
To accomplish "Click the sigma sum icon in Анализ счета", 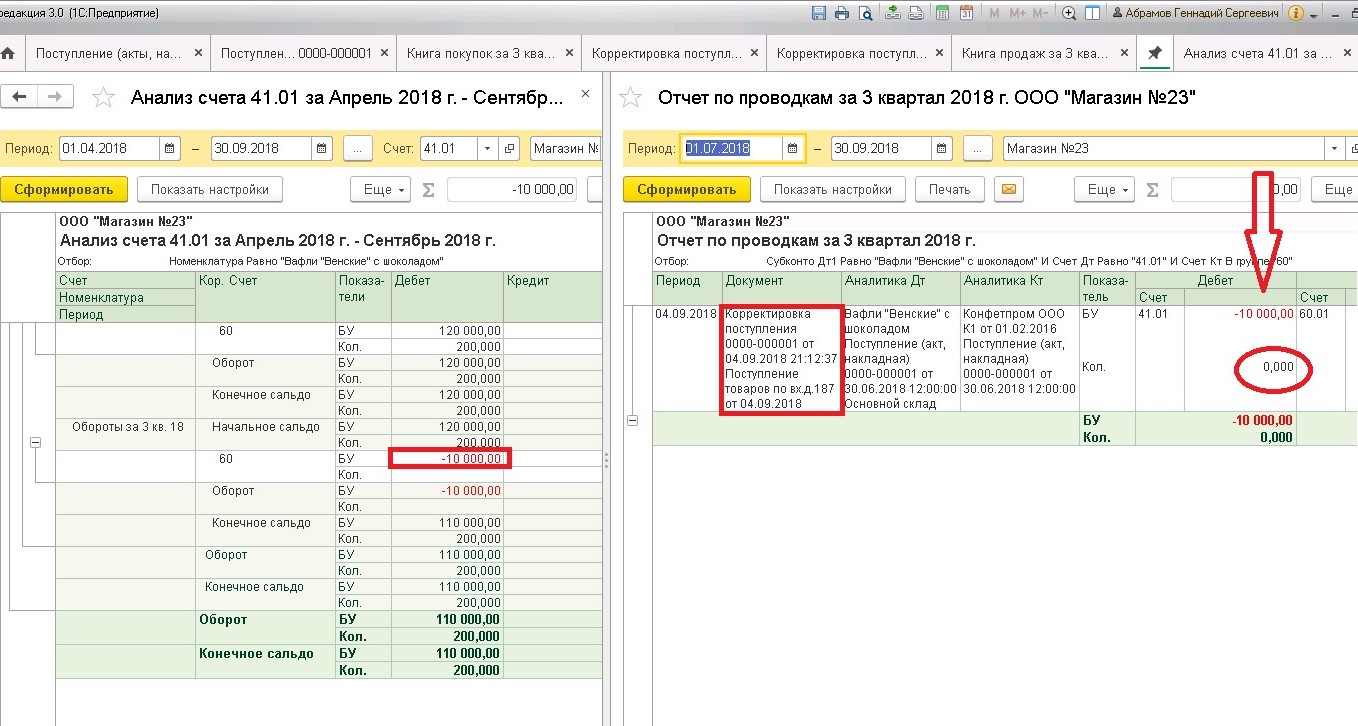I will tap(428, 189).
